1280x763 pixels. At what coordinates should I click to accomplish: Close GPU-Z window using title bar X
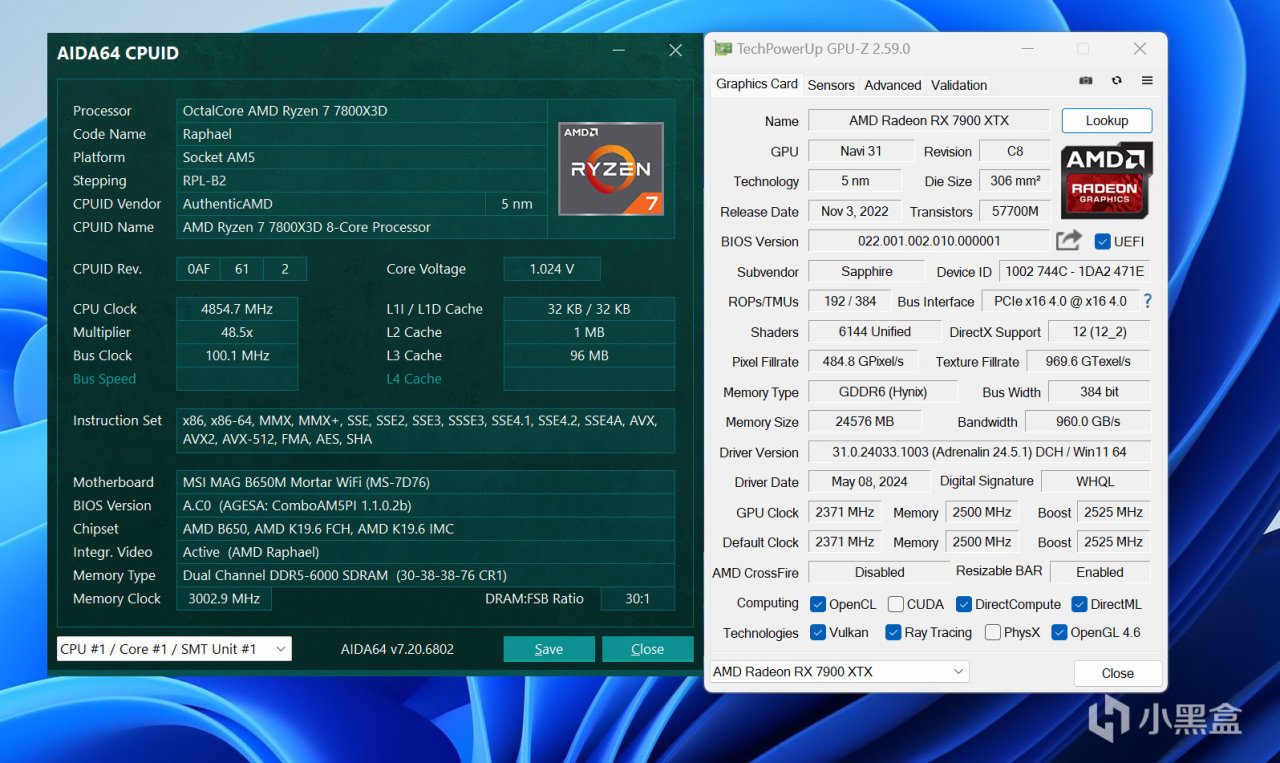[x=1140, y=49]
